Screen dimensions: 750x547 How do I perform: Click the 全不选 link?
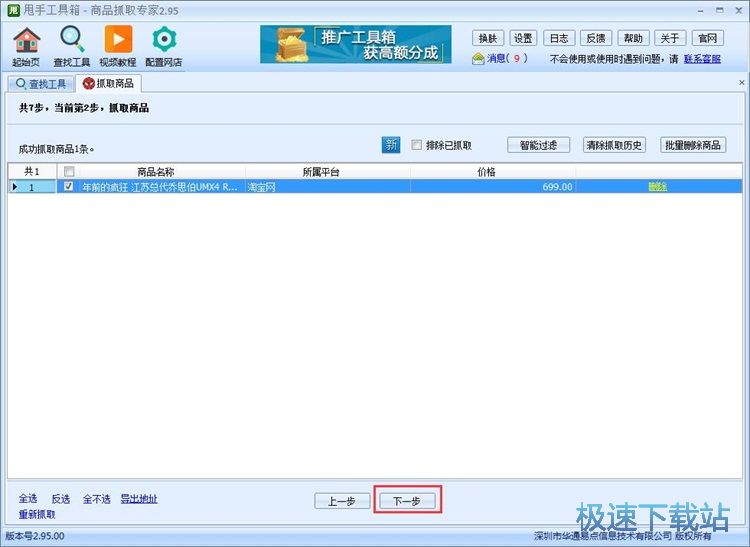tap(97, 499)
